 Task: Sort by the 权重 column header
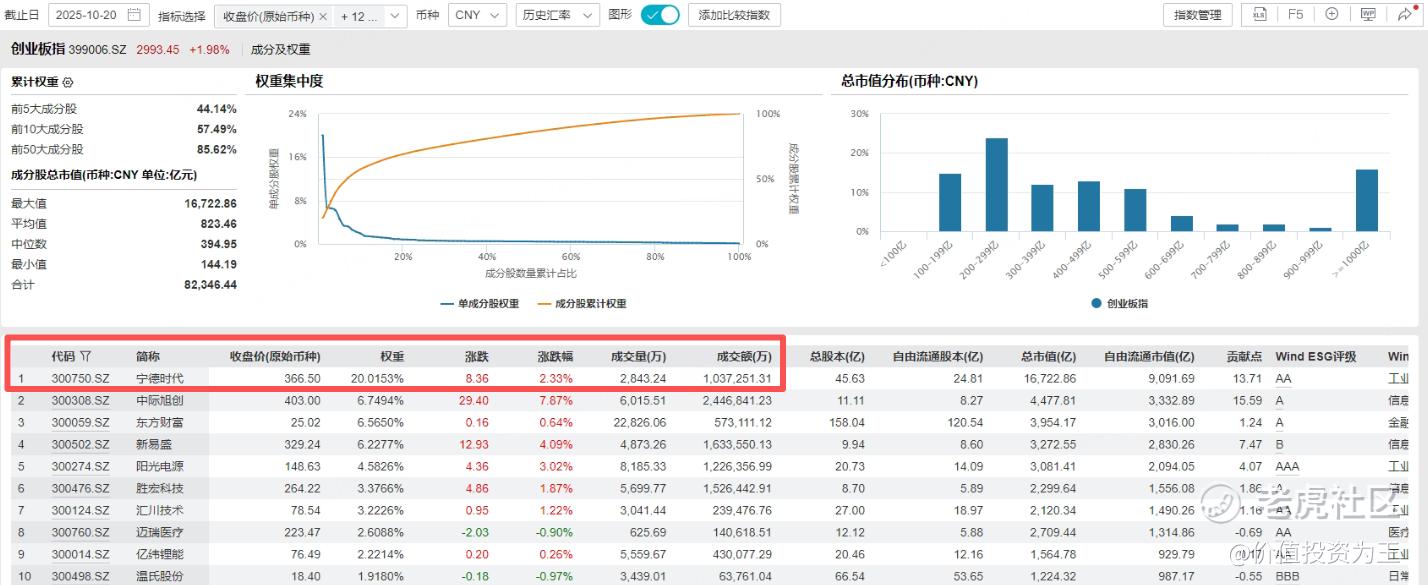coord(392,356)
